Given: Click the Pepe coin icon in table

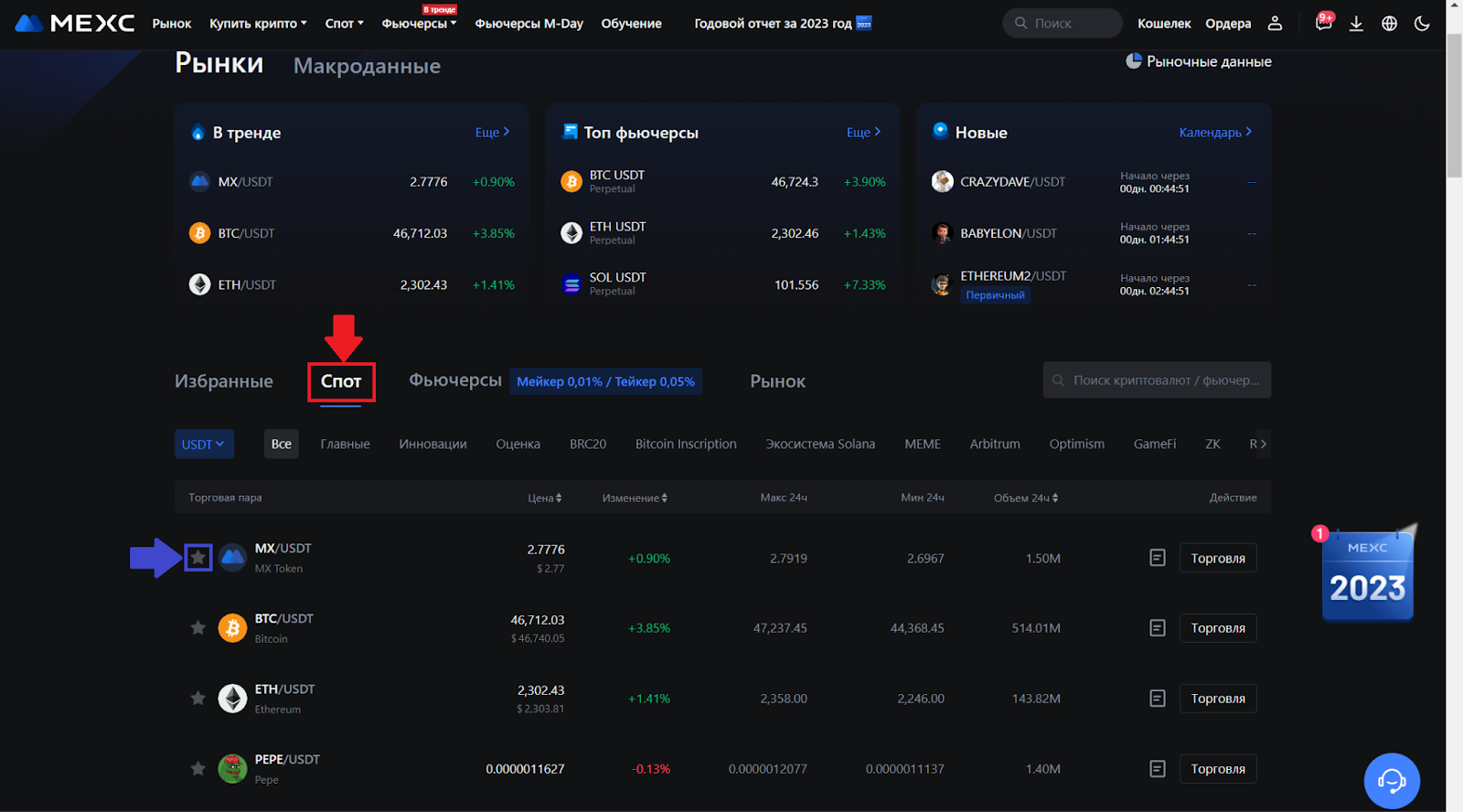Looking at the screenshot, I should point(232,769).
